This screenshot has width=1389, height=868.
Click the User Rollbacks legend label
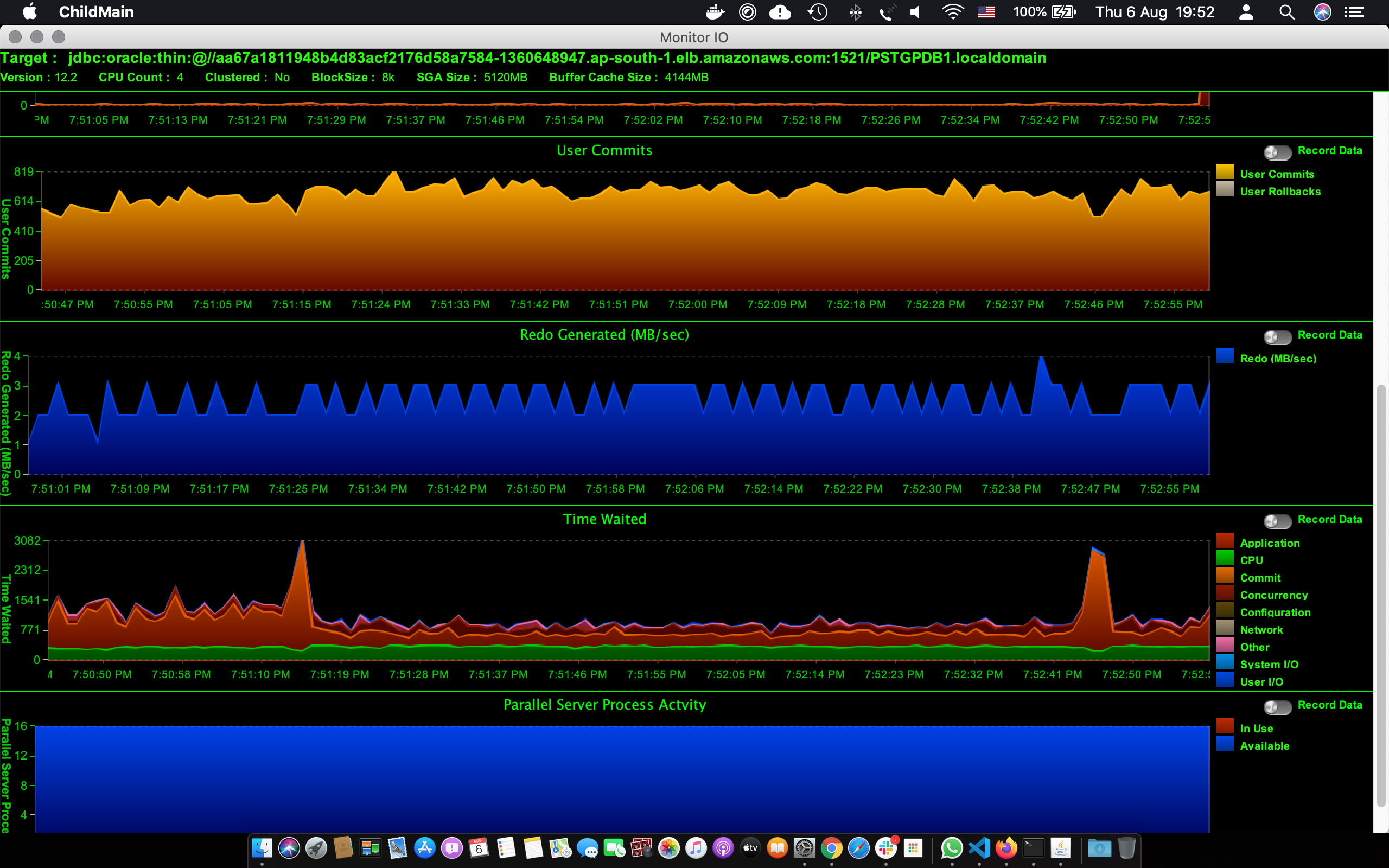(1280, 192)
